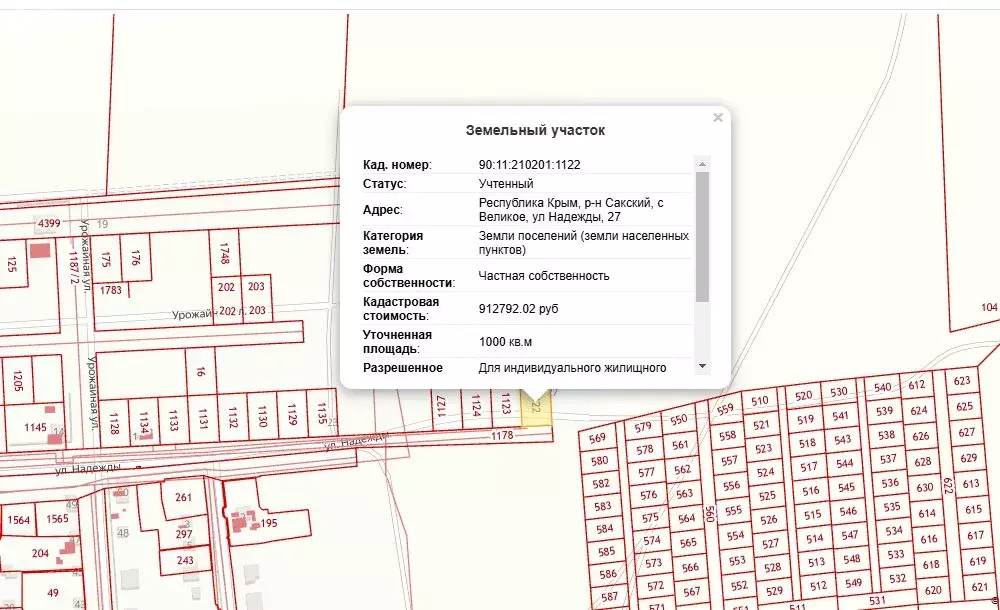The width and height of the screenshot is (1000, 610).
Task: Select parcel 612 on the map
Action: (916, 385)
